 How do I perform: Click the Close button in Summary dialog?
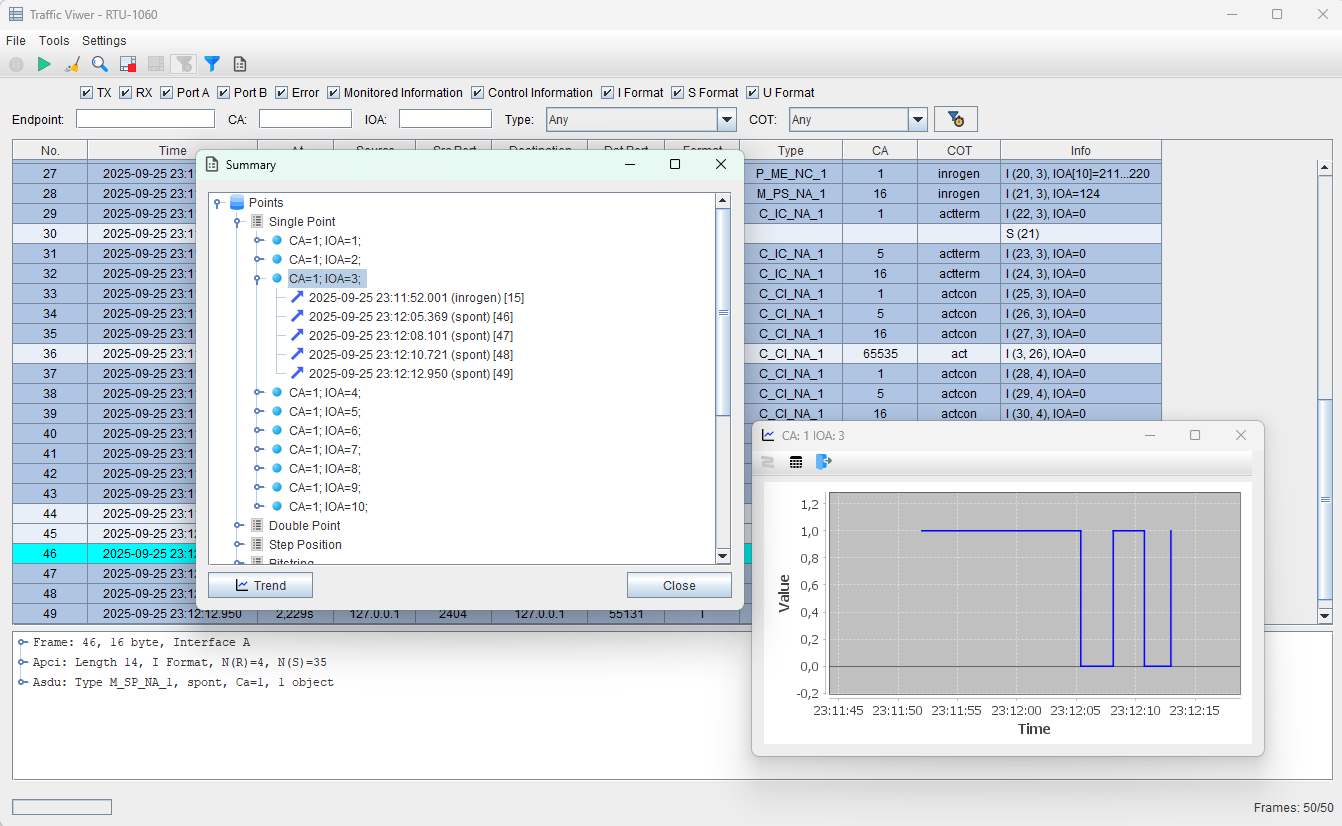[x=679, y=585]
